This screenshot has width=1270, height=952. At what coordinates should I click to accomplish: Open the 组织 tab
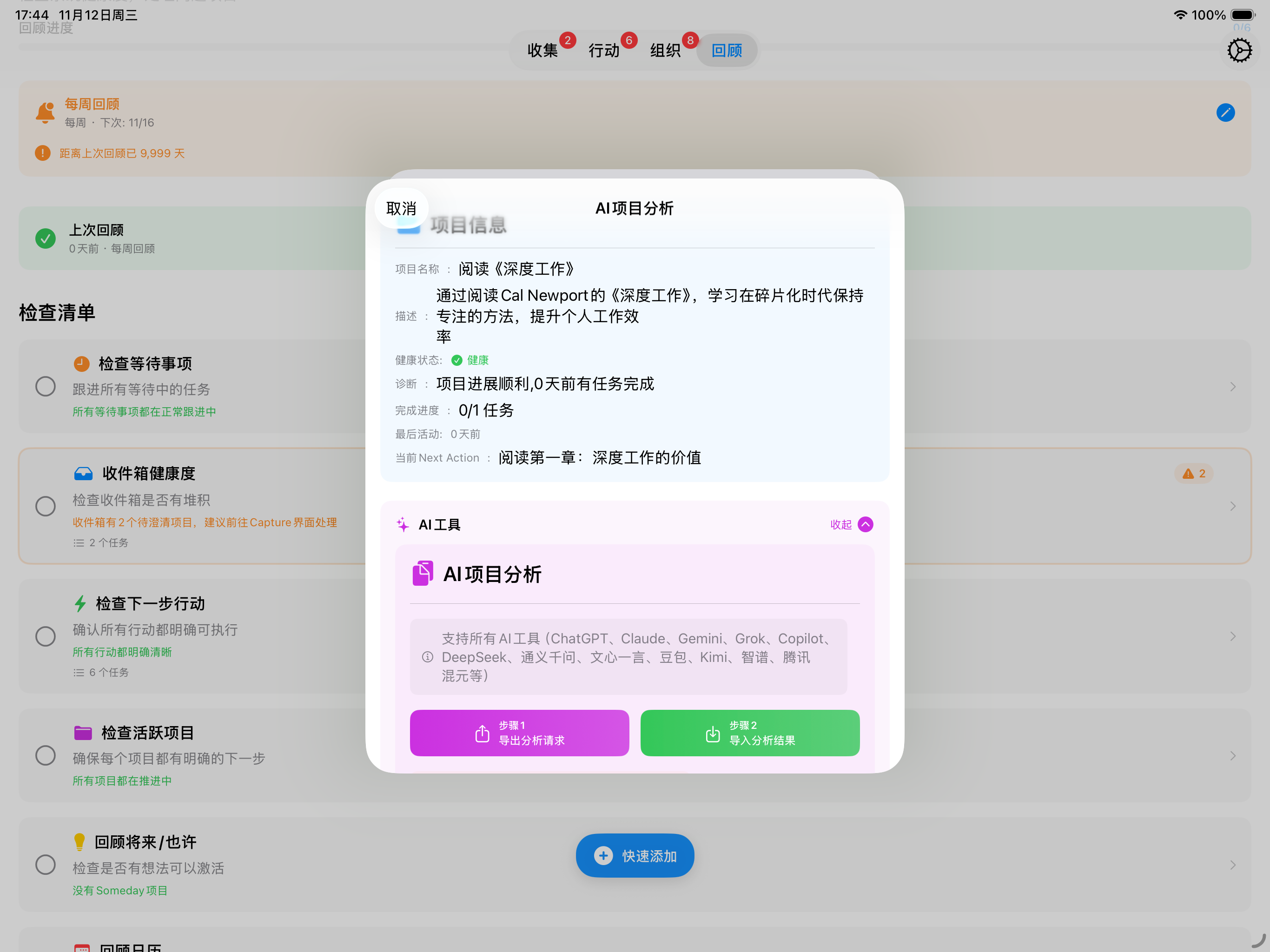(x=665, y=50)
